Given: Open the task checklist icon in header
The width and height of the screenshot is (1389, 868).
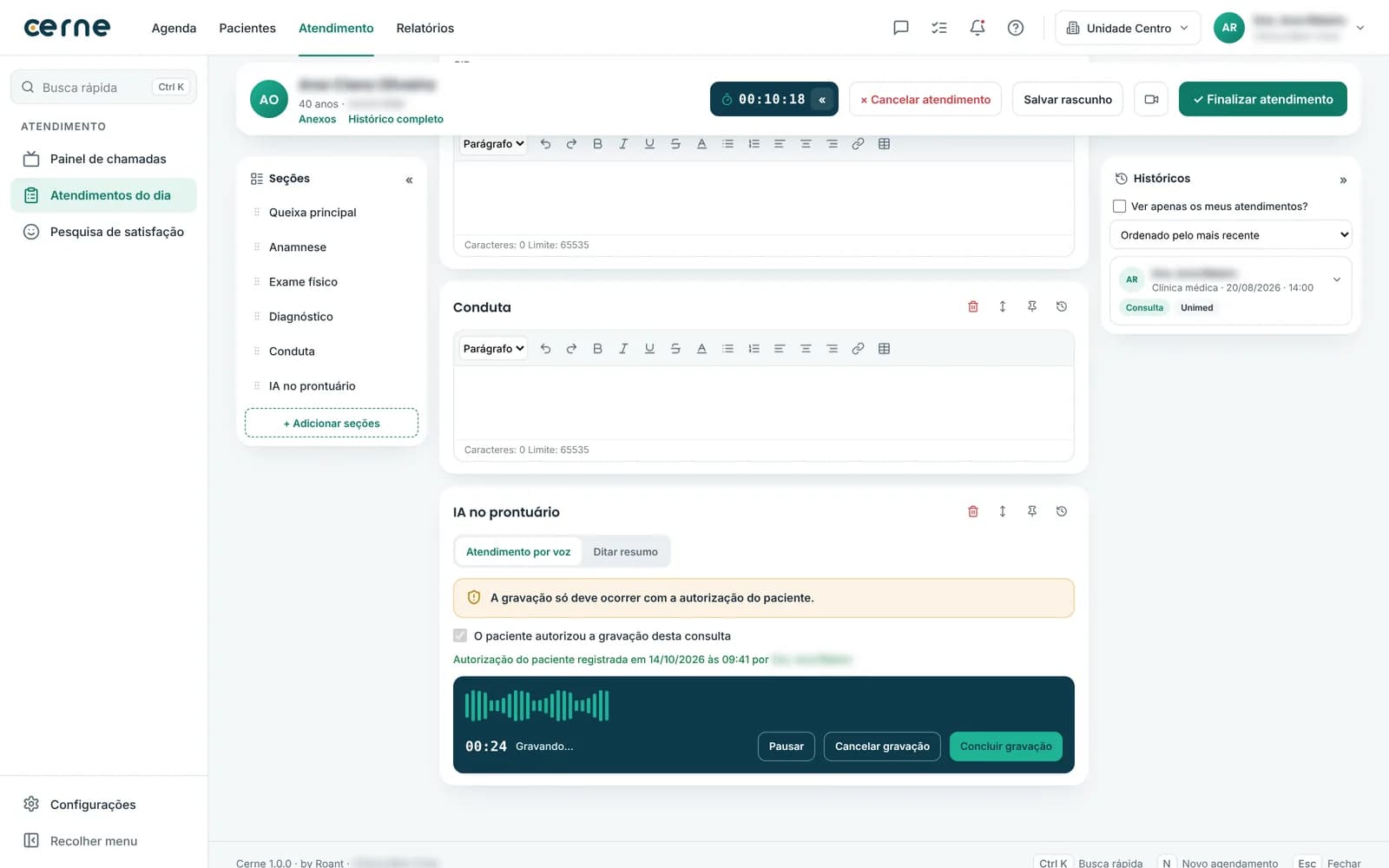Looking at the screenshot, I should 939,28.
